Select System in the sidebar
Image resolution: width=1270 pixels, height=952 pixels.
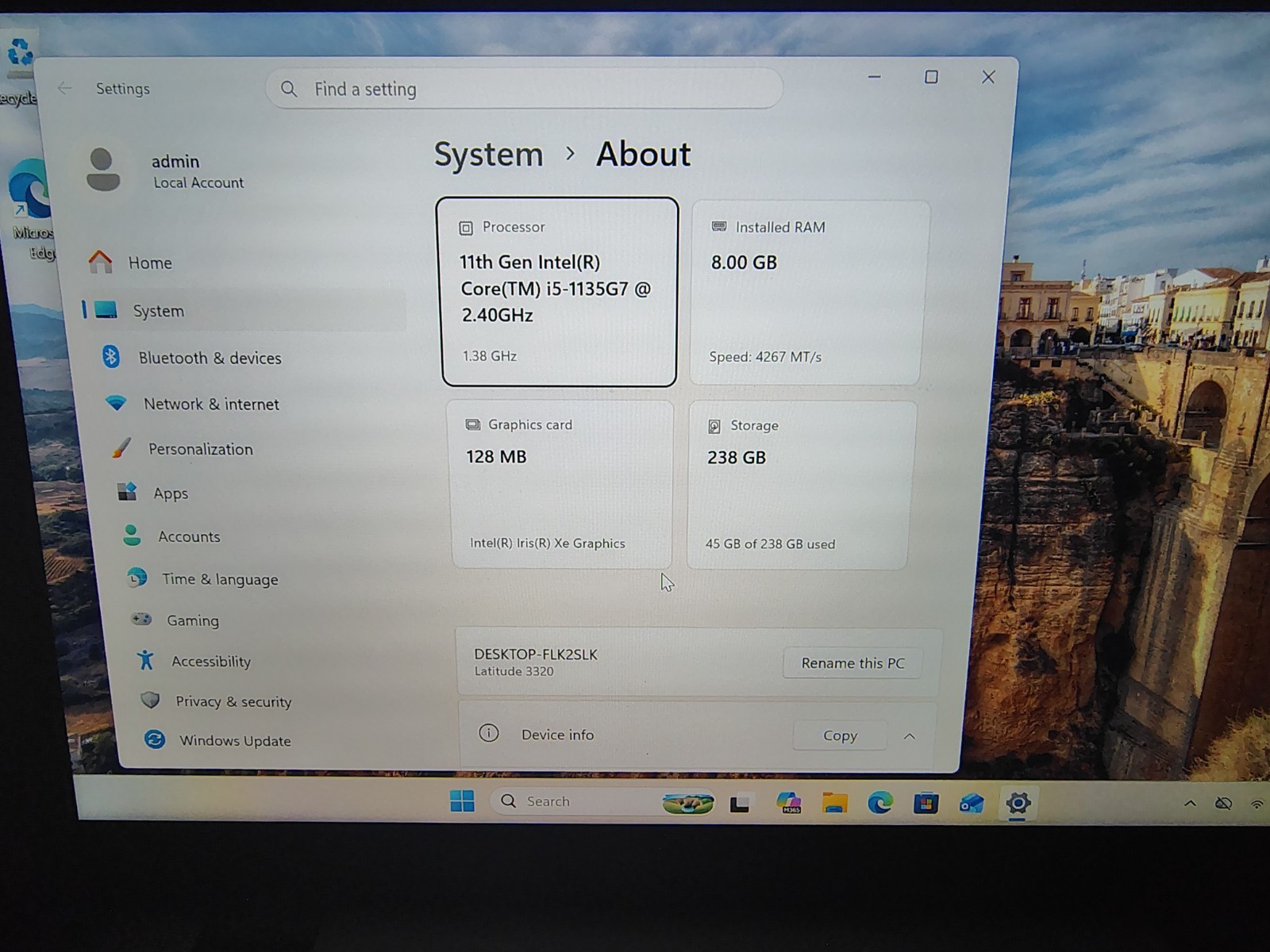pos(244,310)
